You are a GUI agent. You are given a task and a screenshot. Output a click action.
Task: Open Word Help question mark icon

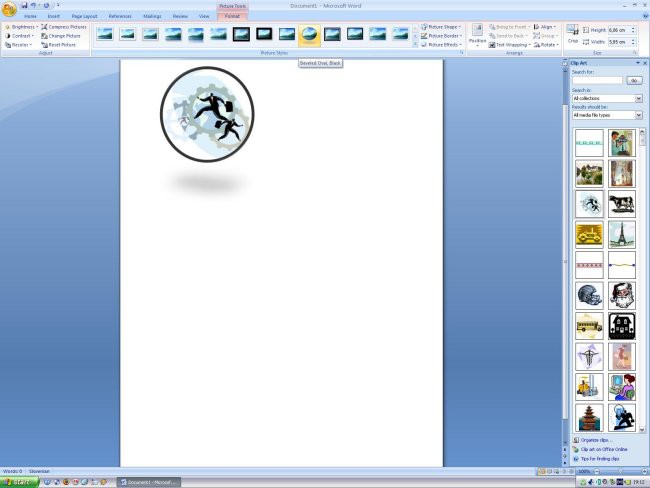[645, 16]
